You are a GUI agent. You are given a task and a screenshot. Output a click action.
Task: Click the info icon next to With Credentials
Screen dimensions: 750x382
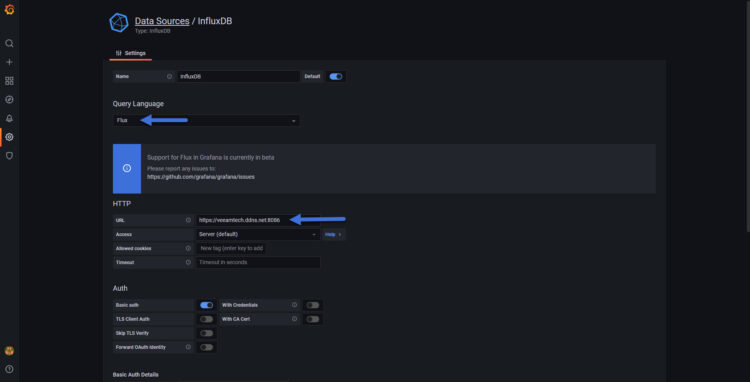pos(294,305)
